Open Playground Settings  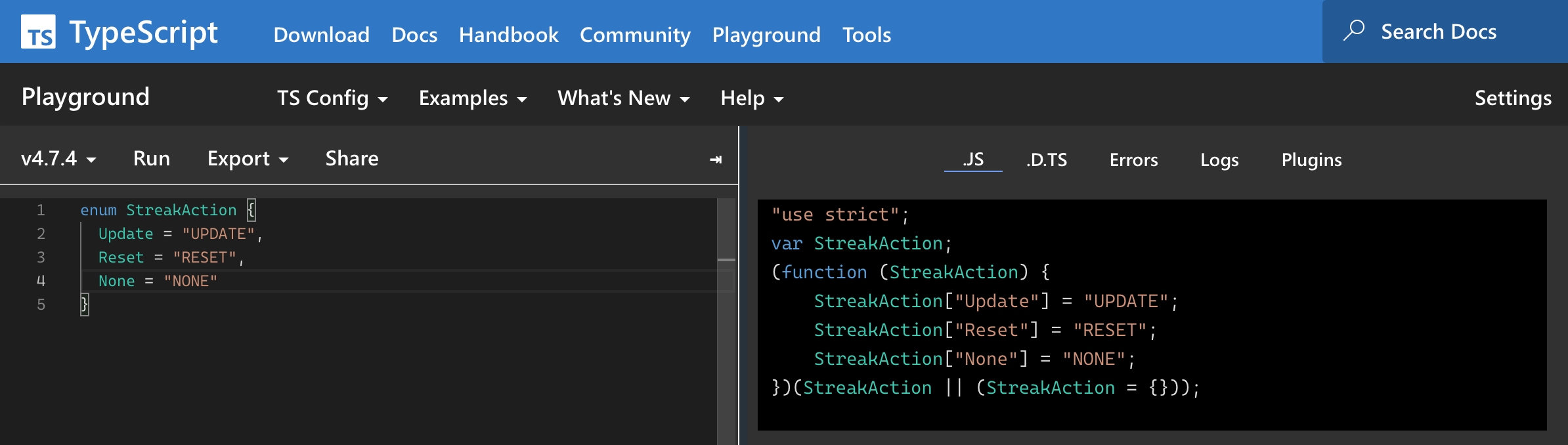(x=1513, y=98)
